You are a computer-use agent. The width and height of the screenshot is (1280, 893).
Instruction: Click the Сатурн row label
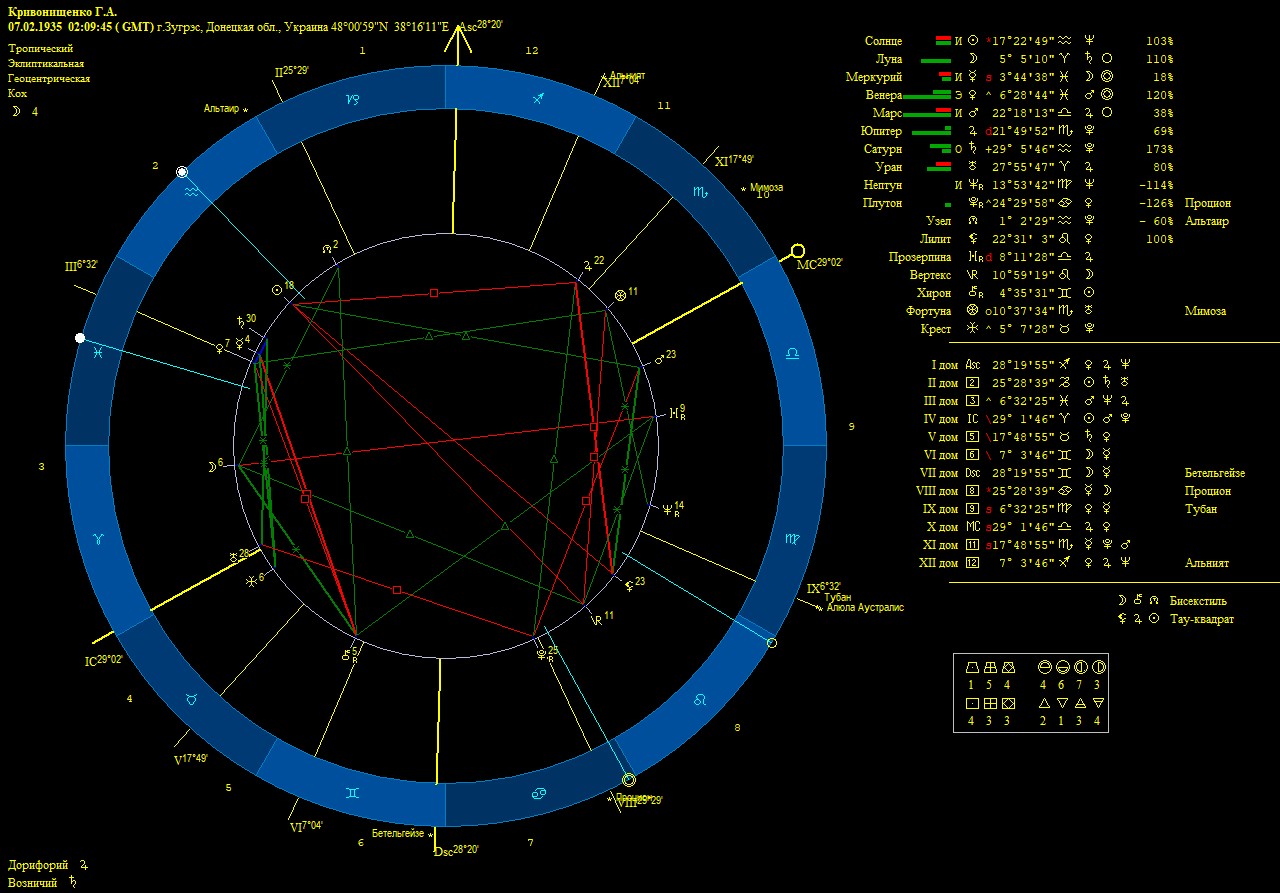pos(883,149)
